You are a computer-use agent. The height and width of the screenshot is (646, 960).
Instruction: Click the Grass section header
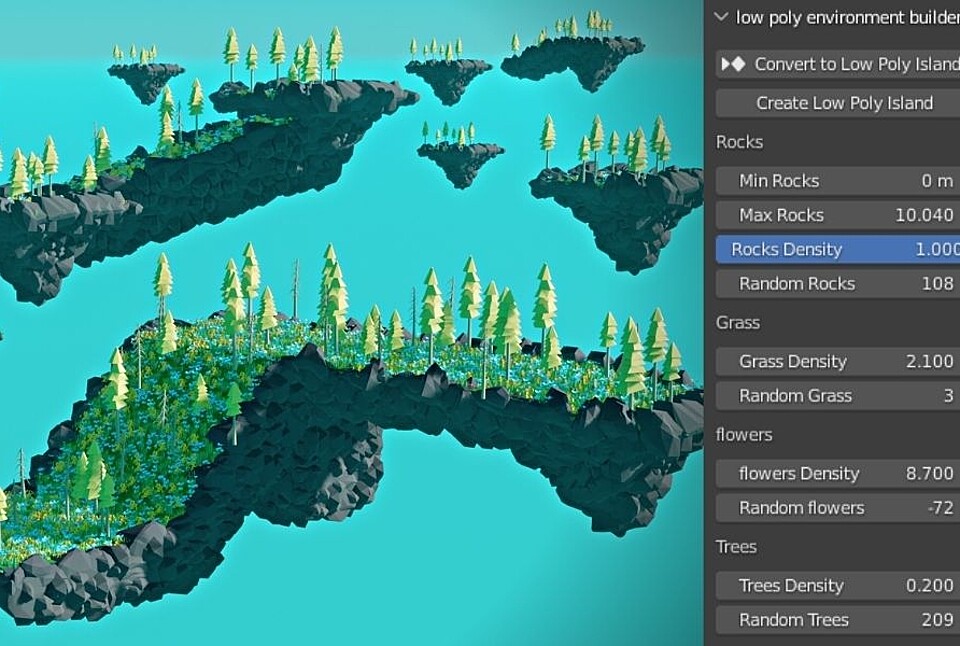tap(737, 322)
